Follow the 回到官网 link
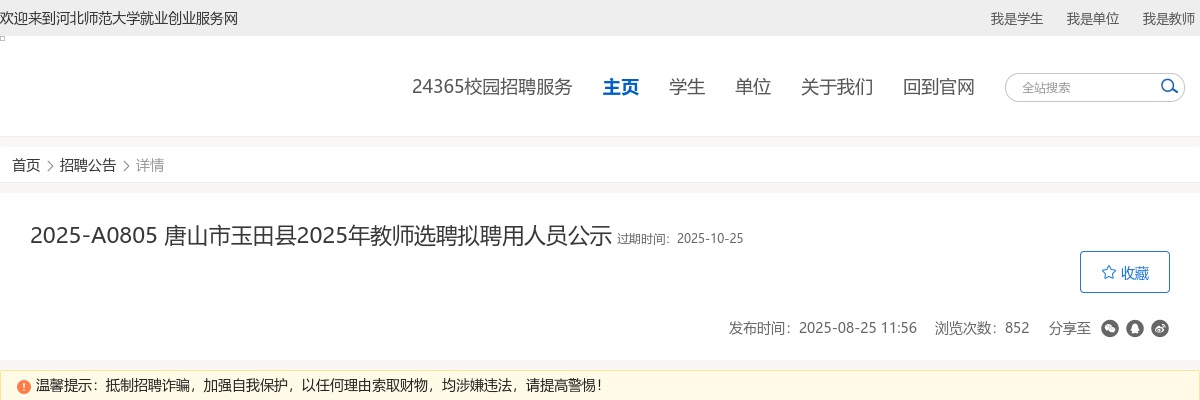1200x400 pixels. pyautogui.click(x=939, y=87)
